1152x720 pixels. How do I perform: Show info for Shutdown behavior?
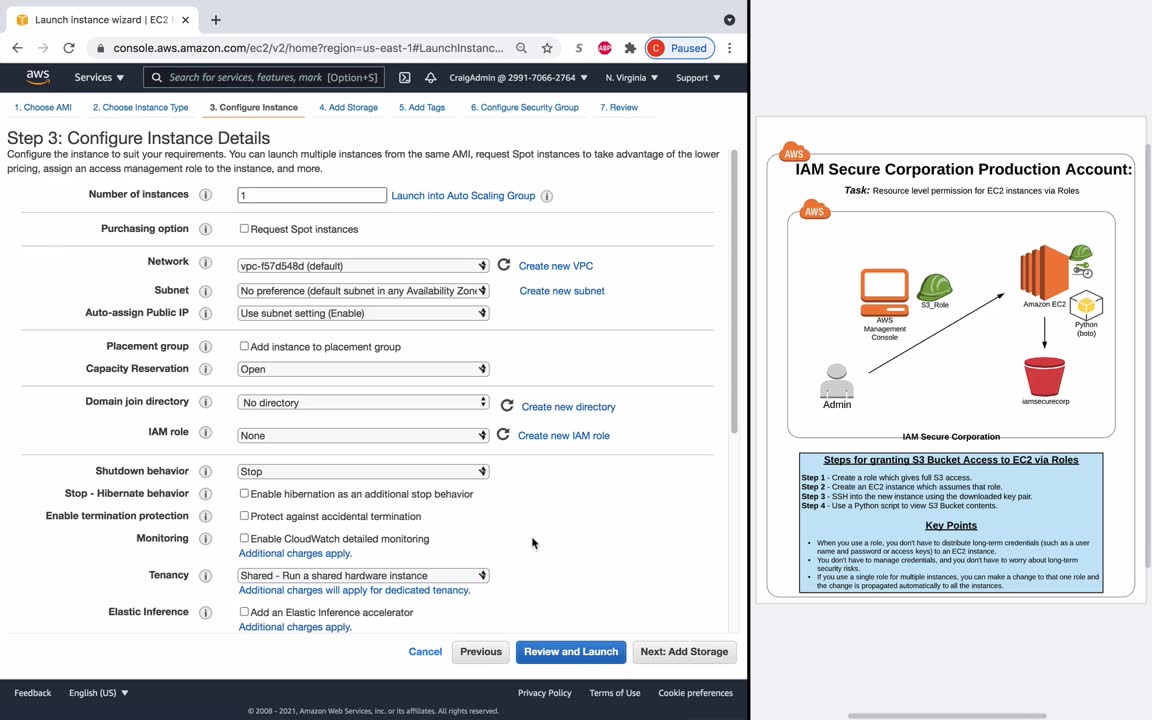tap(206, 472)
